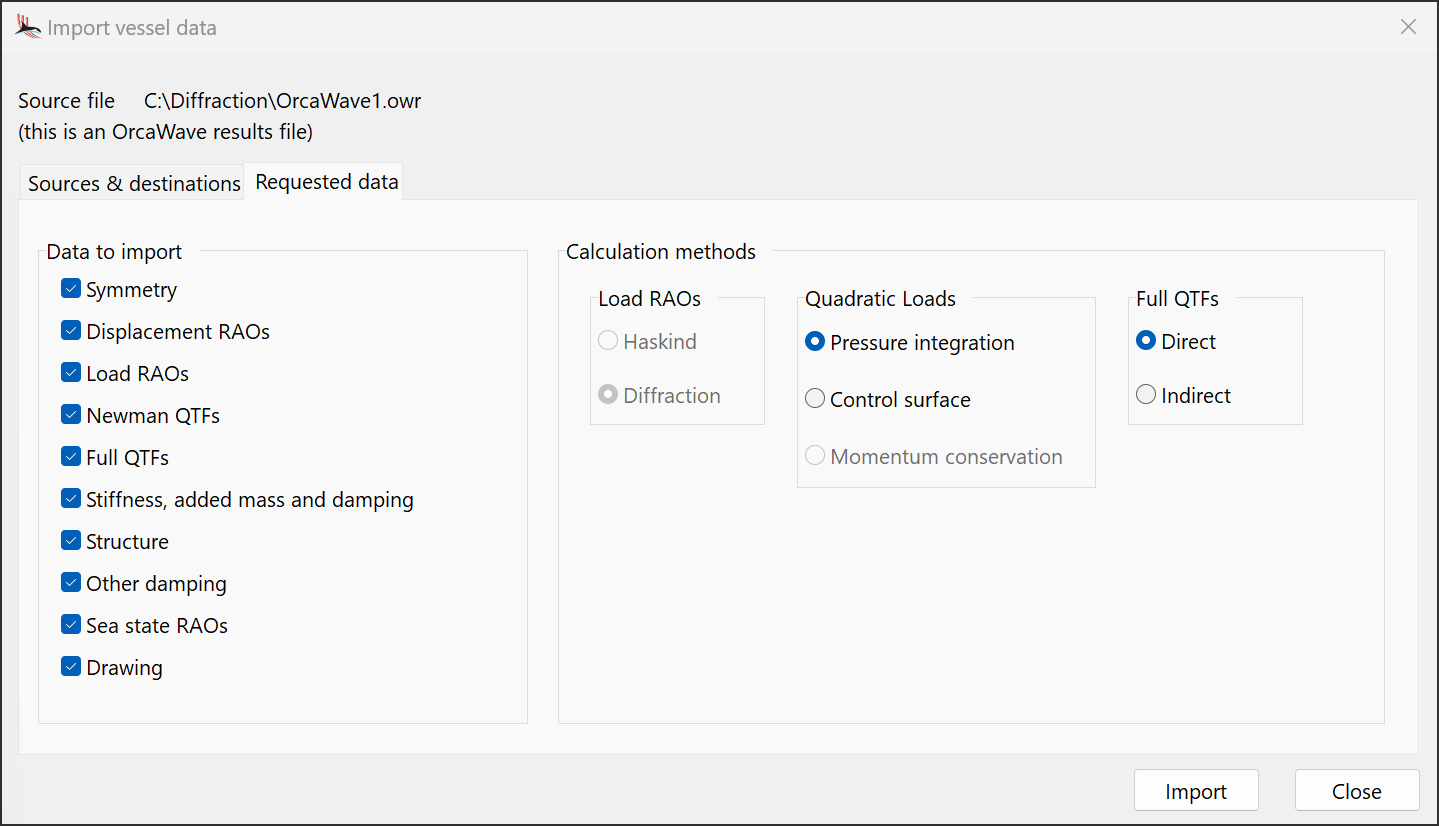Disable the Structure checkbox
Image resolution: width=1439 pixels, height=826 pixels.
[x=71, y=541]
